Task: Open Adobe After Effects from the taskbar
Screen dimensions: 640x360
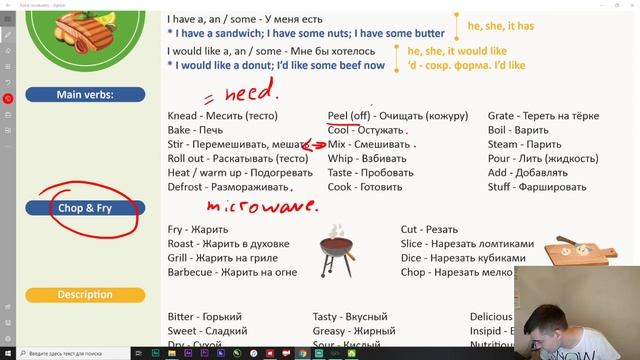Action: coord(188,353)
